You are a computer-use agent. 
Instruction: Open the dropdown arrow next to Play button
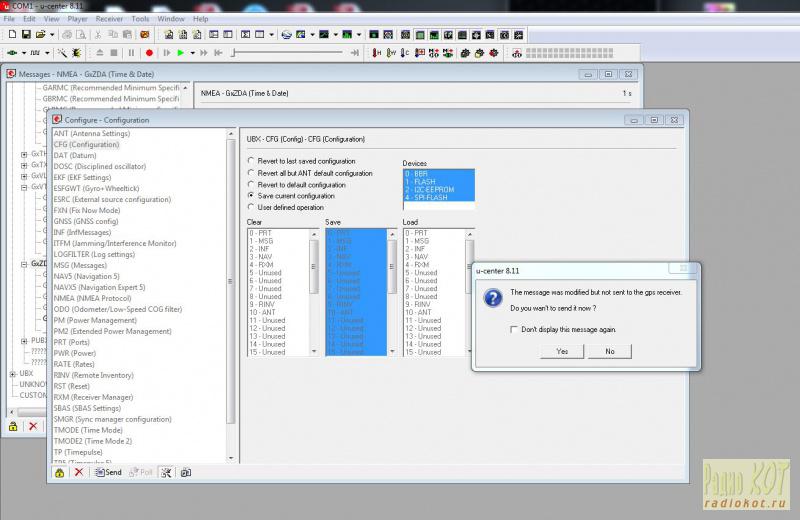coord(192,53)
